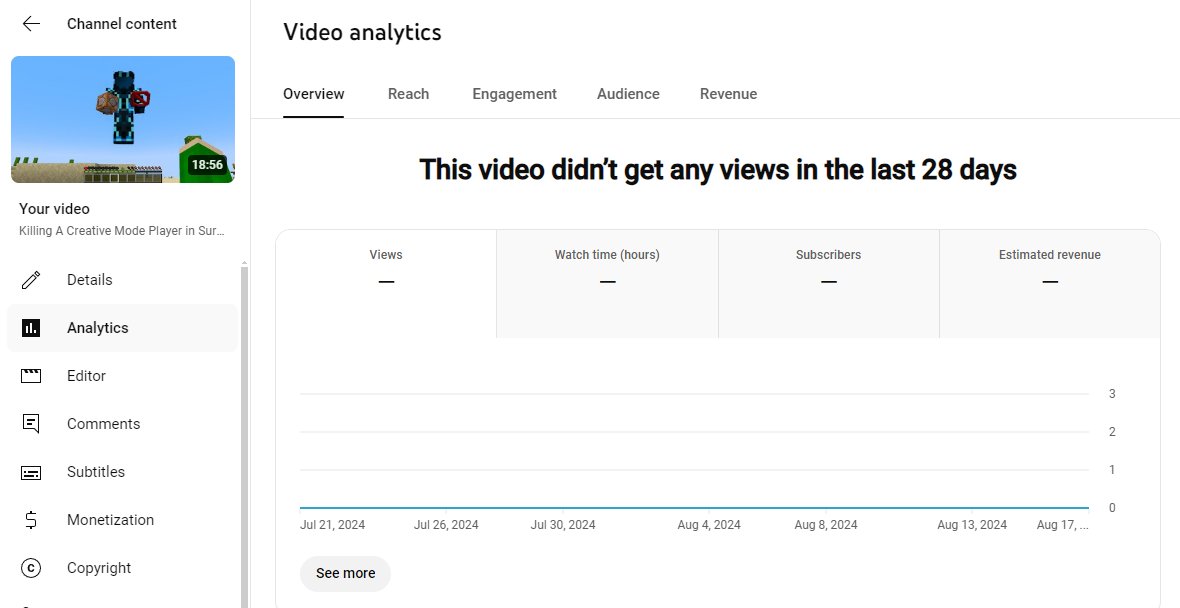Switch to the Engagement tab

pos(515,94)
